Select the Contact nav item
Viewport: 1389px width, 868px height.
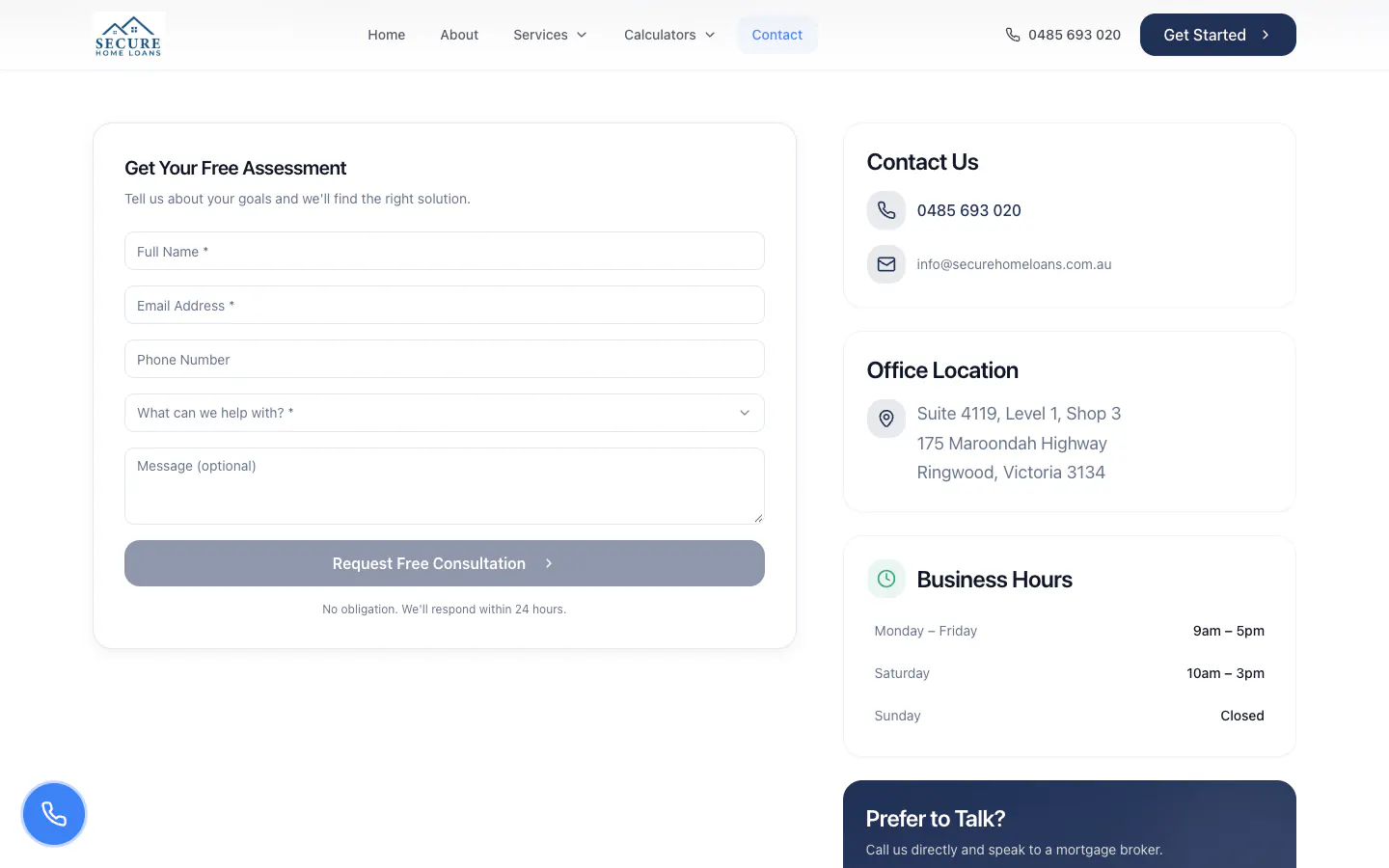click(777, 35)
